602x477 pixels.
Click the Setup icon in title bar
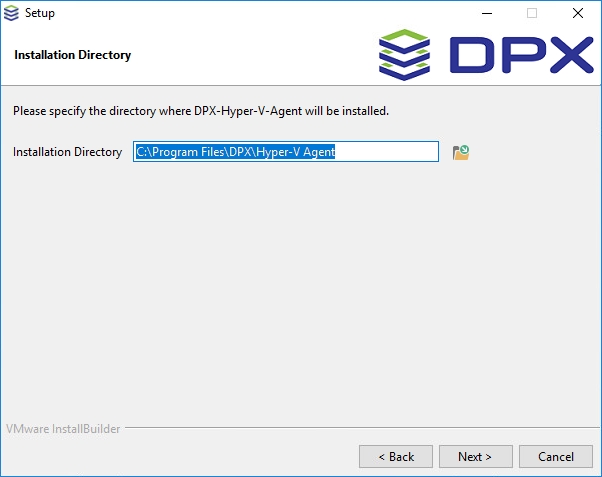(x=12, y=13)
